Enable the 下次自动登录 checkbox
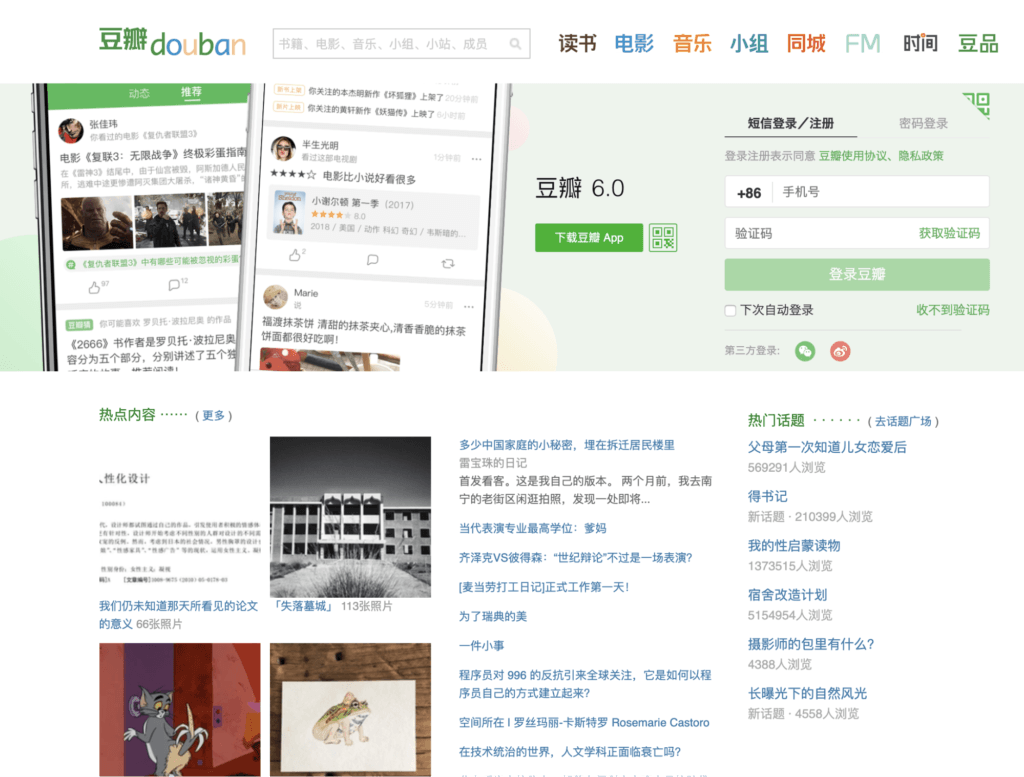Image resolution: width=1024 pixels, height=777 pixels. [731, 311]
